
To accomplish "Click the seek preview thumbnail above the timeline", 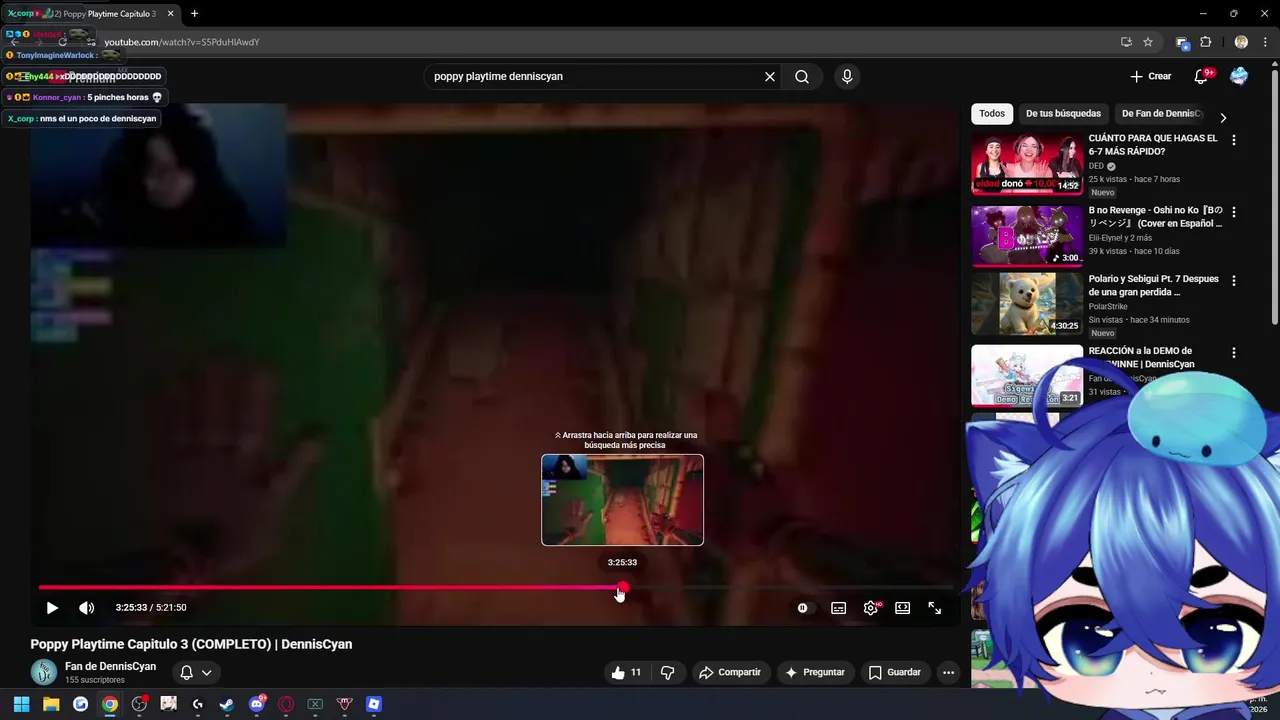I will click(622, 500).
